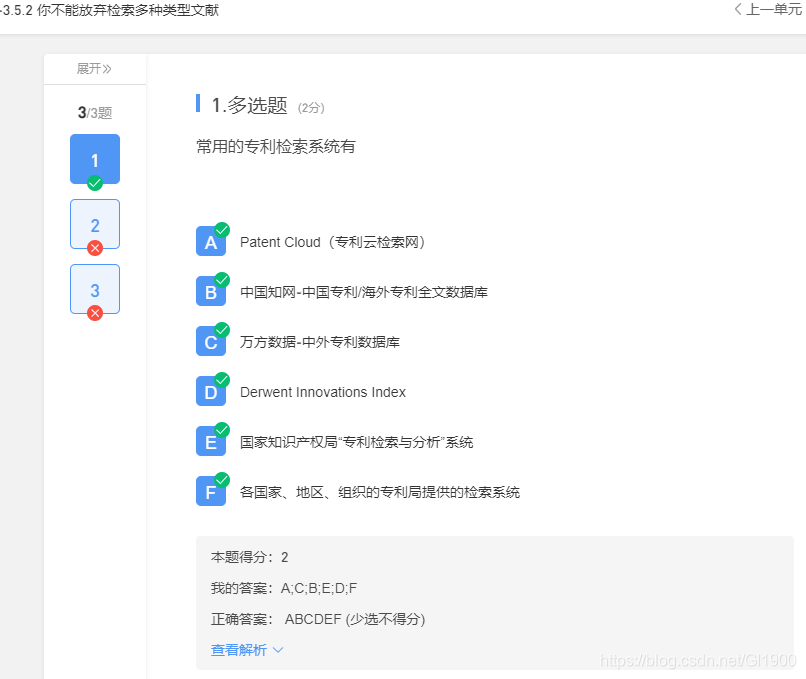The width and height of the screenshot is (806, 679).
Task: Expand 查看解析 answer explanation
Action: [247, 650]
